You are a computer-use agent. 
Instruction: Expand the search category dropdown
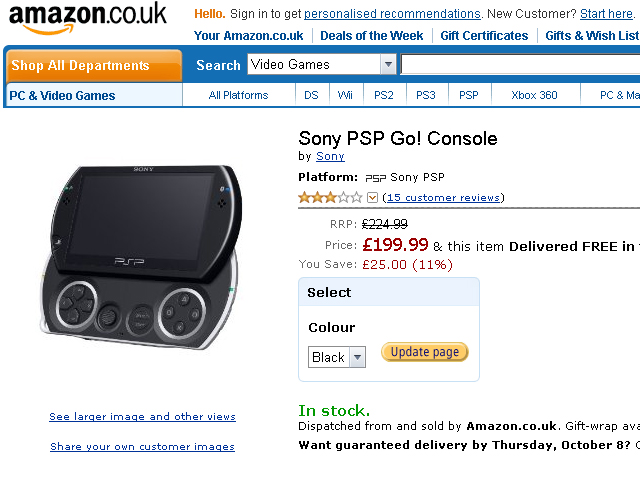[x=388, y=65]
